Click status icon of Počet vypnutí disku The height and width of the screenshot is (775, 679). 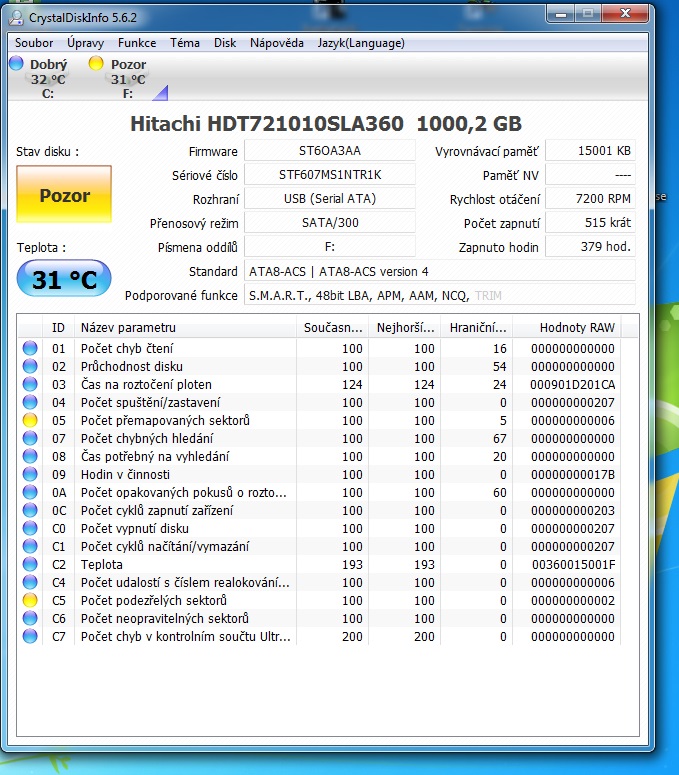coord(30,528)
